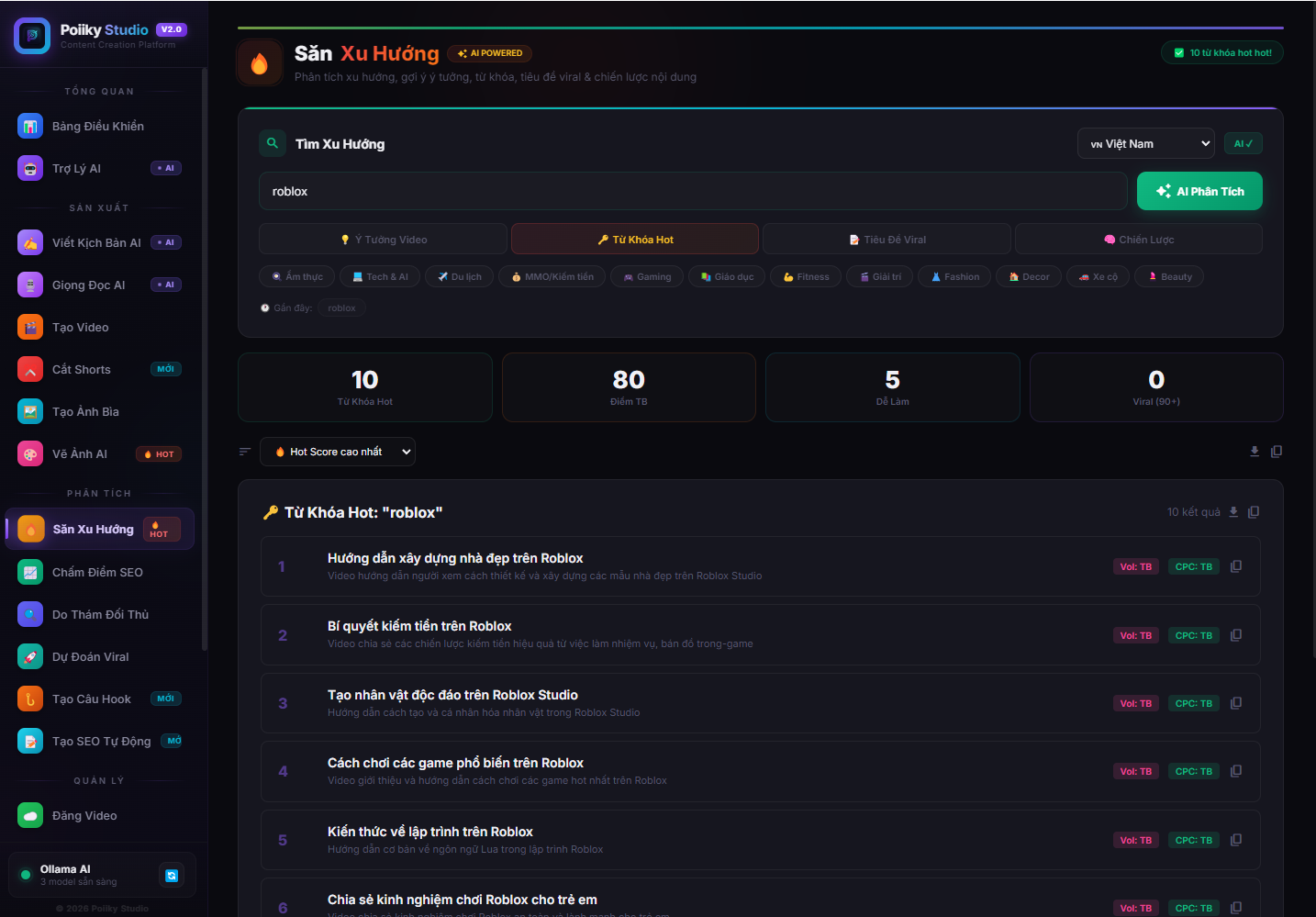Open the Chiến Lược tab
Viewport: 1316px width, 917px height.
pyautogui.click(x=1138, y=240)
